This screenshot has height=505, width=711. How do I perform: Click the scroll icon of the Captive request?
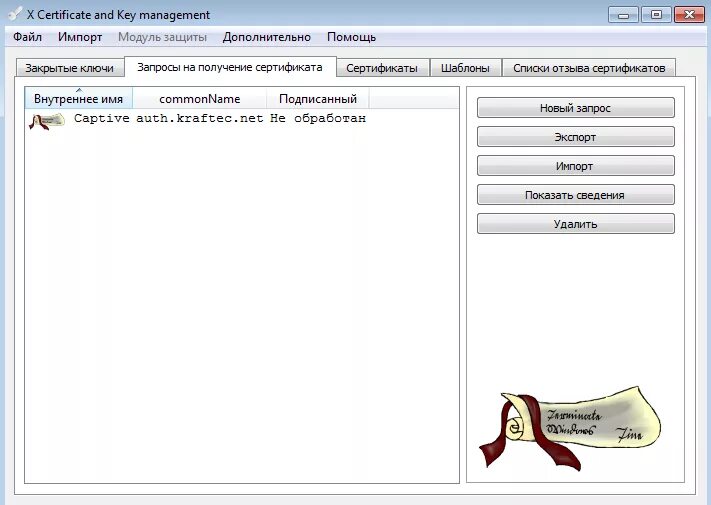[x=47, y=121]
